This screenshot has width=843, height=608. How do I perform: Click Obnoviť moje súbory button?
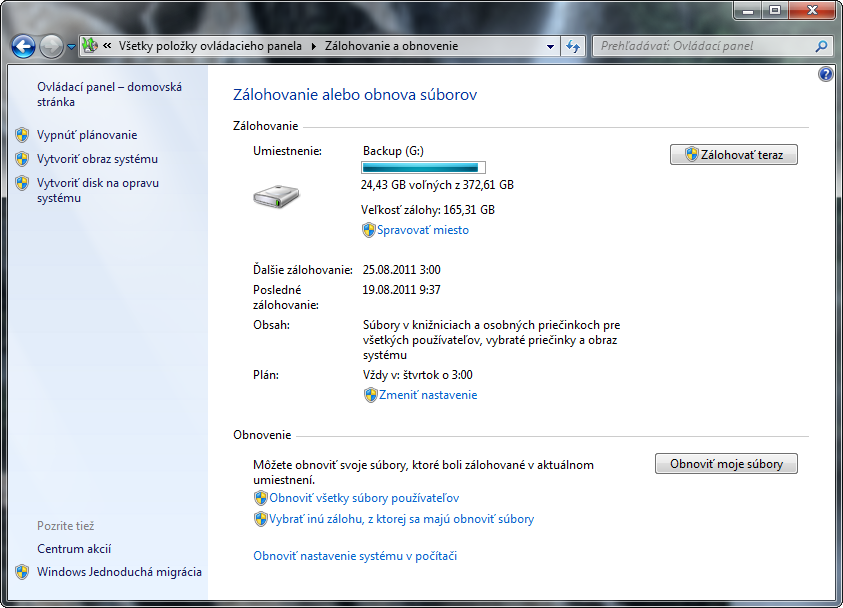pyautogui.click(x=726, y=464)
